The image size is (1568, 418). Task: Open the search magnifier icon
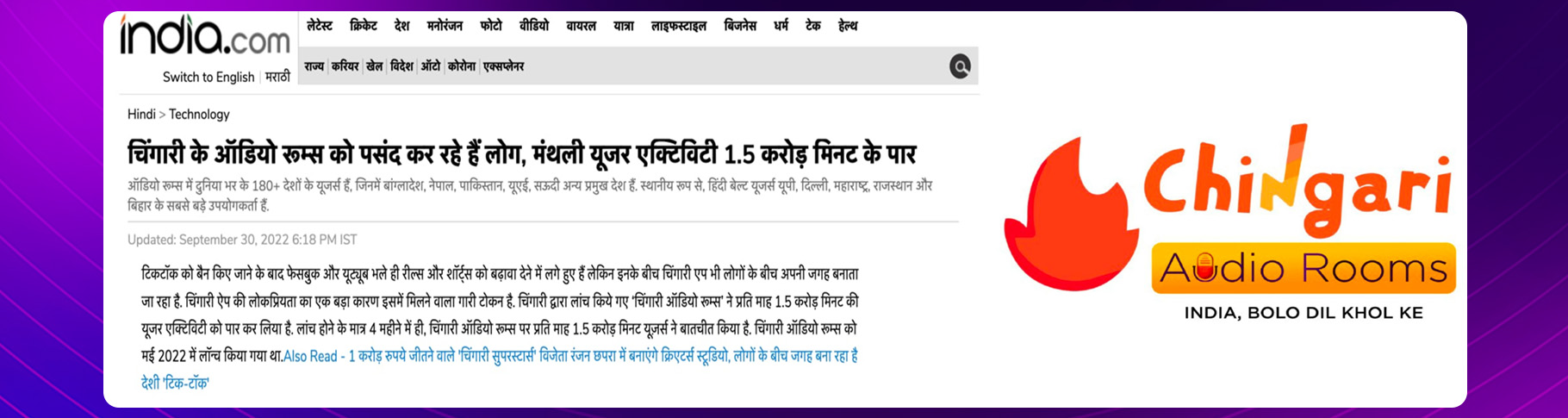point(960,66)
